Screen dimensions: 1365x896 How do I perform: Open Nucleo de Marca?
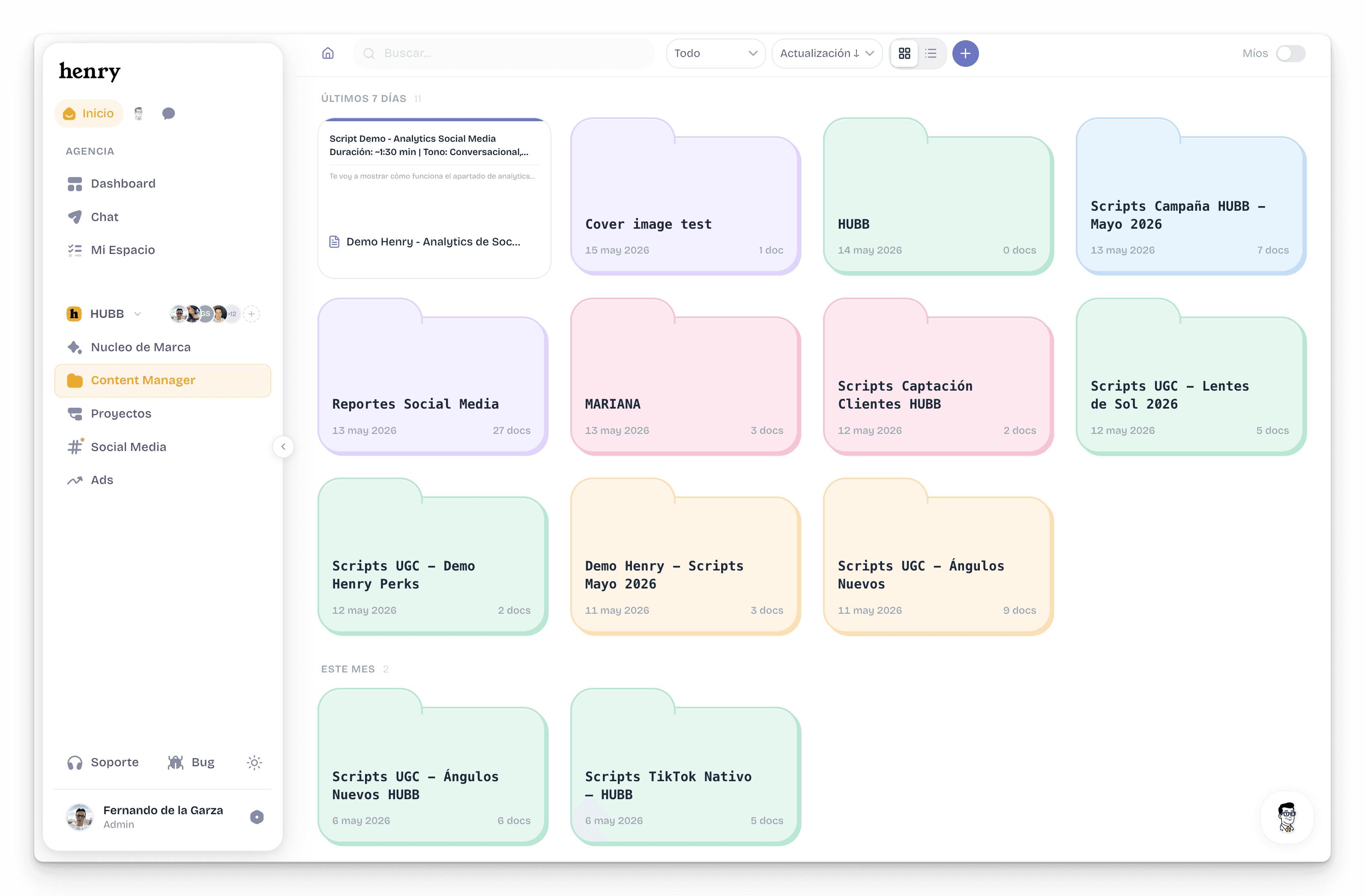pos(162,347)
